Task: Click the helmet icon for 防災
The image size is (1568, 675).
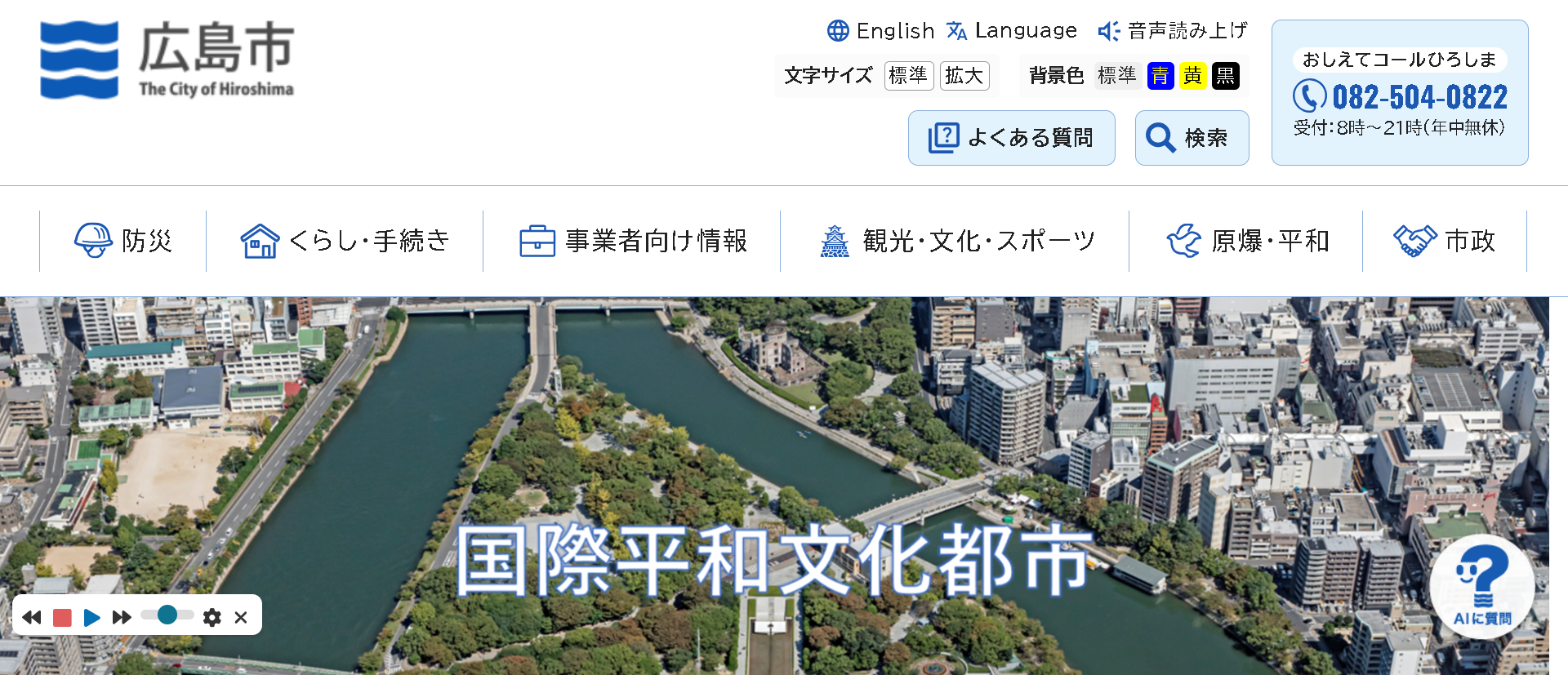Action: coord(93,241)
